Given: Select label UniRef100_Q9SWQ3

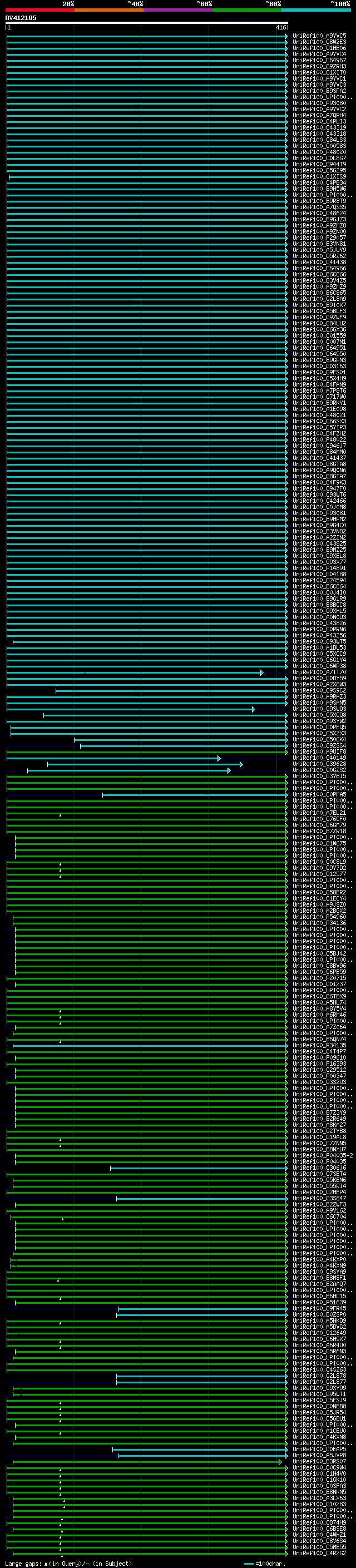Looking at the screenshot, I should [319, 709].
